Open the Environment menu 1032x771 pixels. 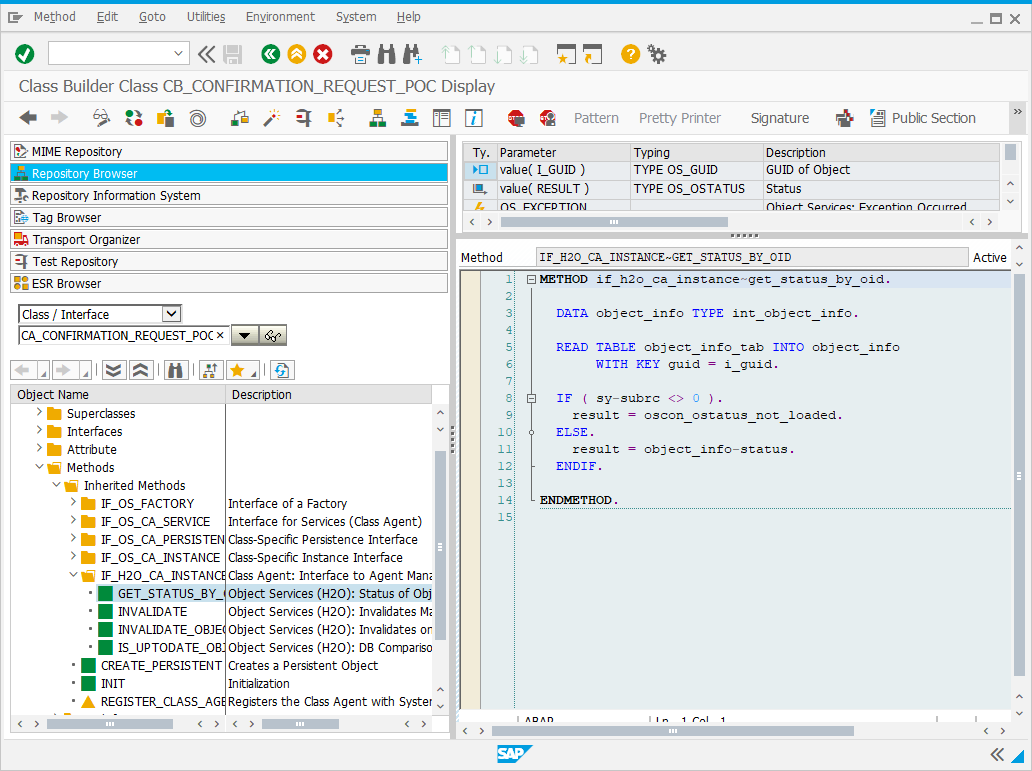click(x=280, y=16)
